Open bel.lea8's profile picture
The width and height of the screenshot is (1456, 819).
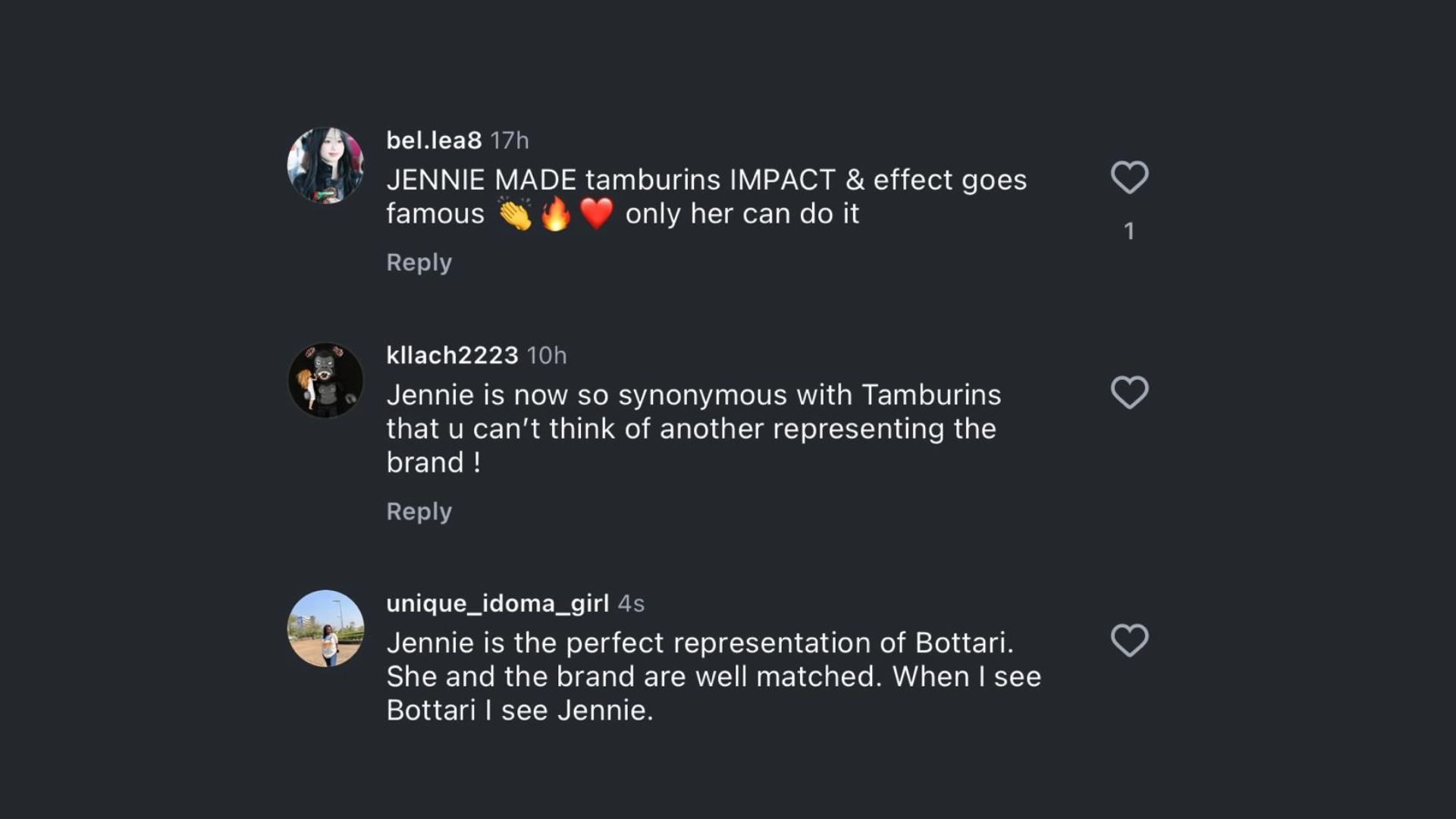click(325, 165)
